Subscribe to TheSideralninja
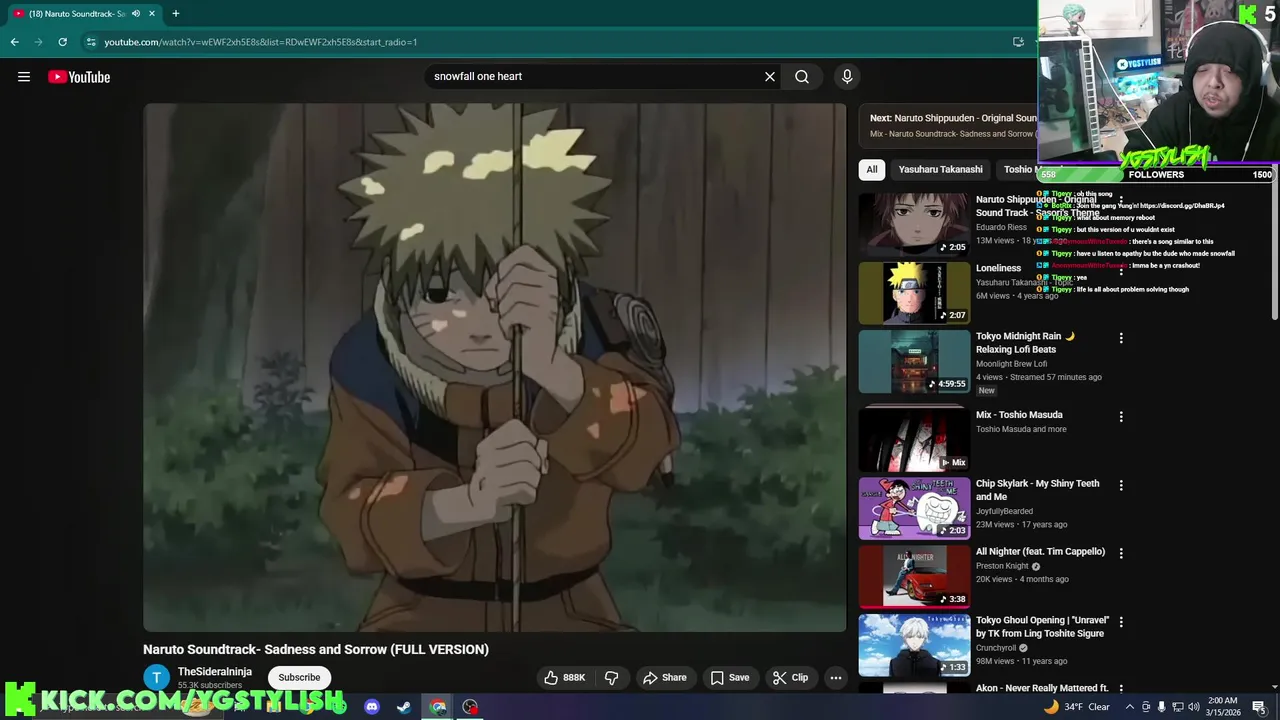Screen dimensions: 1280x720 pyautogui.click(x=299, y=677)
